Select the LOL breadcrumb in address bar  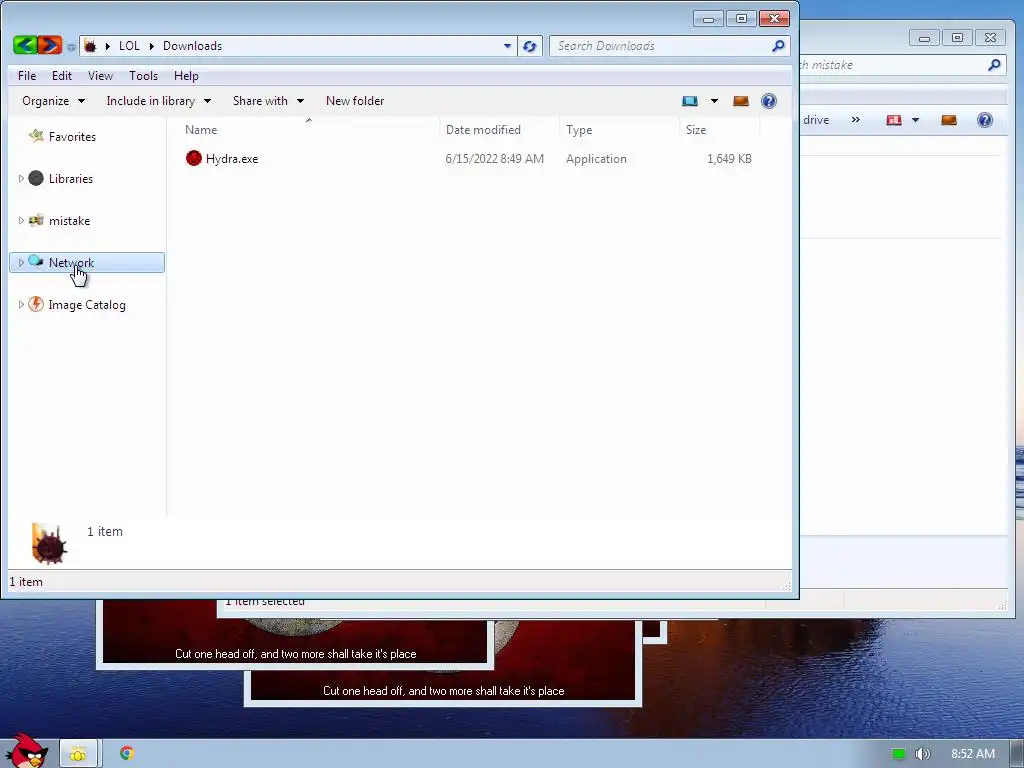(x=129, y=46)
